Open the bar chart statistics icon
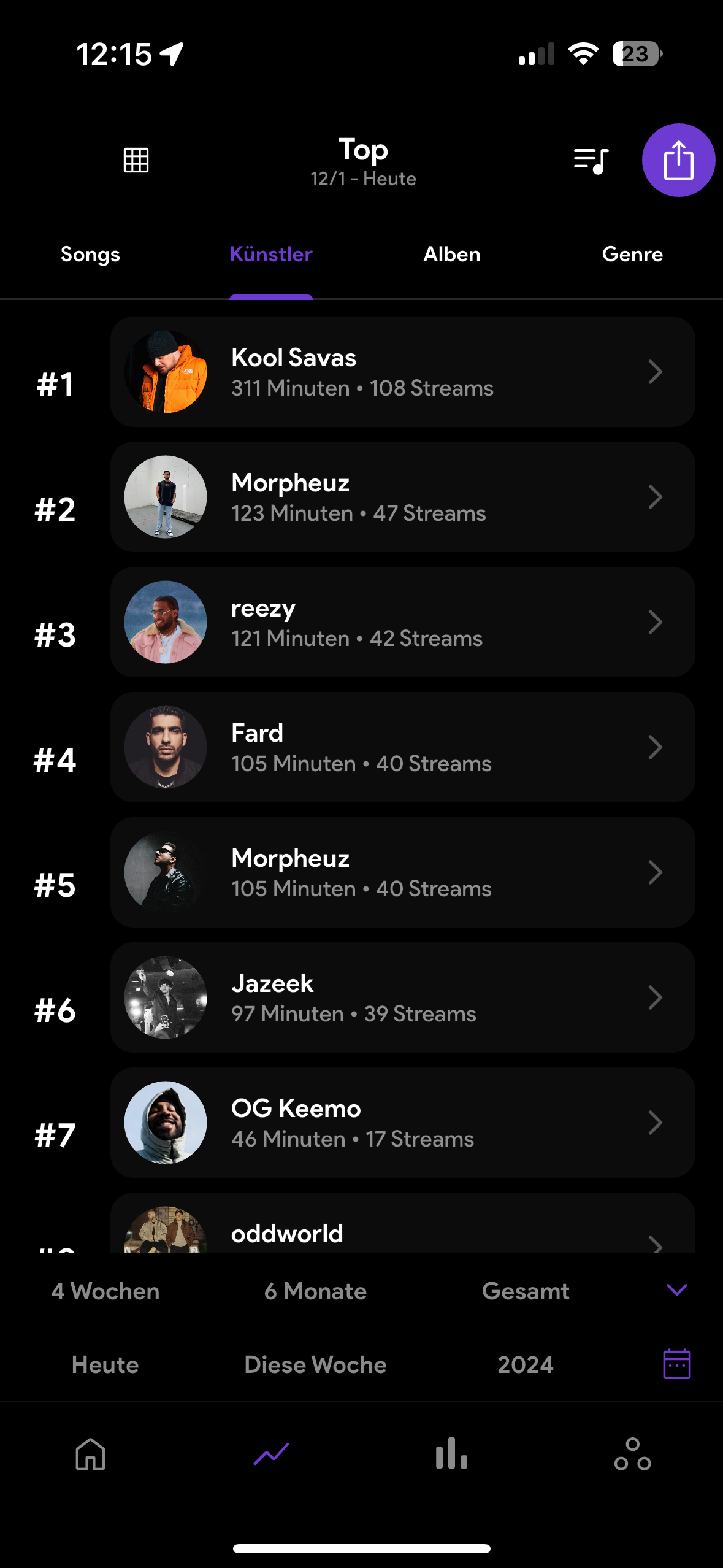 452,1454
